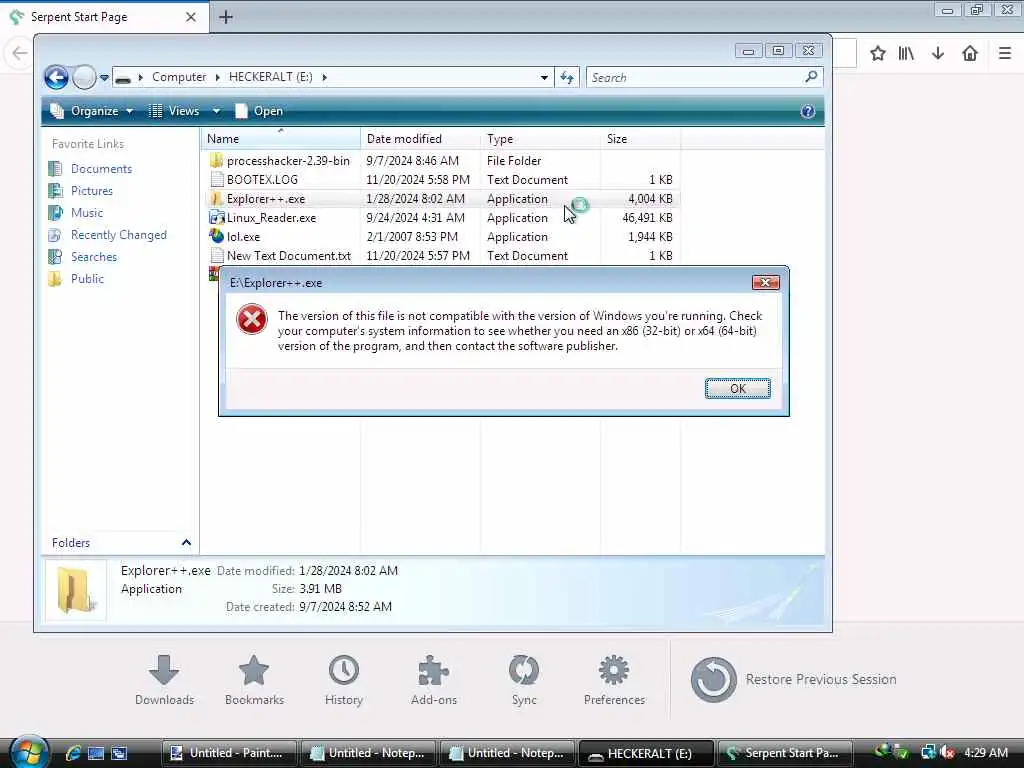The image size is (1024, 768).
Task: Open the browser hamburger menu
Action: click(x=1005, y=53)
